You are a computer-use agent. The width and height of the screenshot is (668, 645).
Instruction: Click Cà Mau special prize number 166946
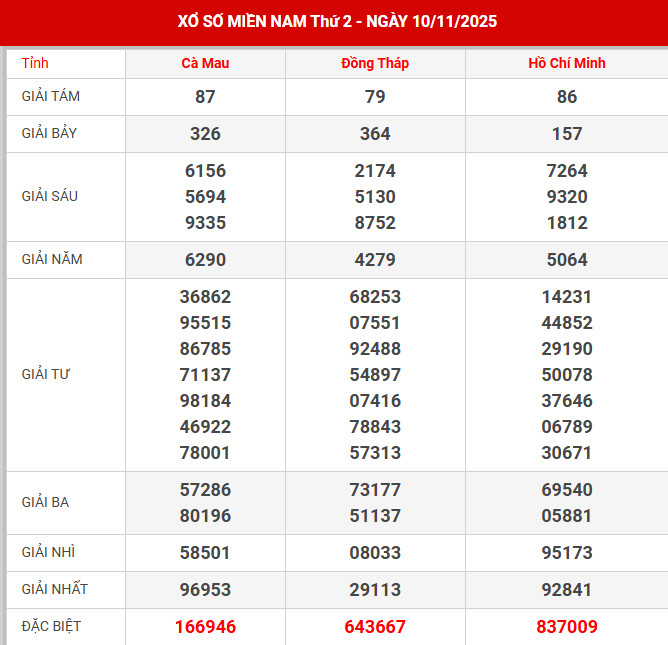pyautogui.click(x=205, y=627)
